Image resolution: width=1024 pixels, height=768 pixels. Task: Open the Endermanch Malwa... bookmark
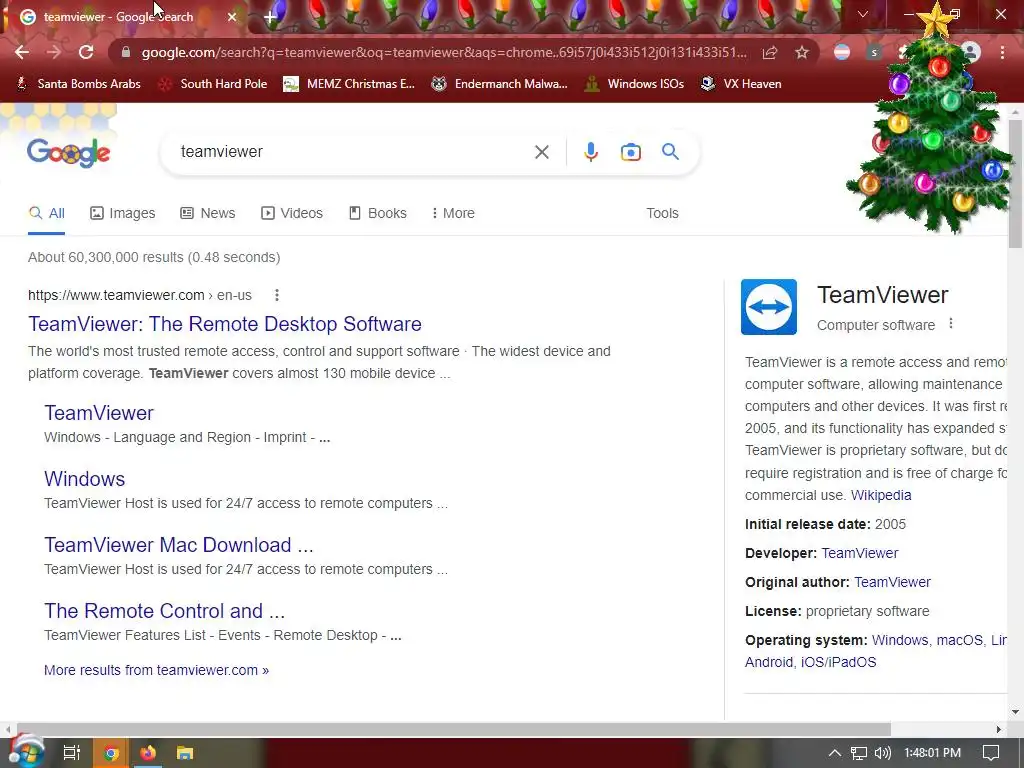(500, 84)
